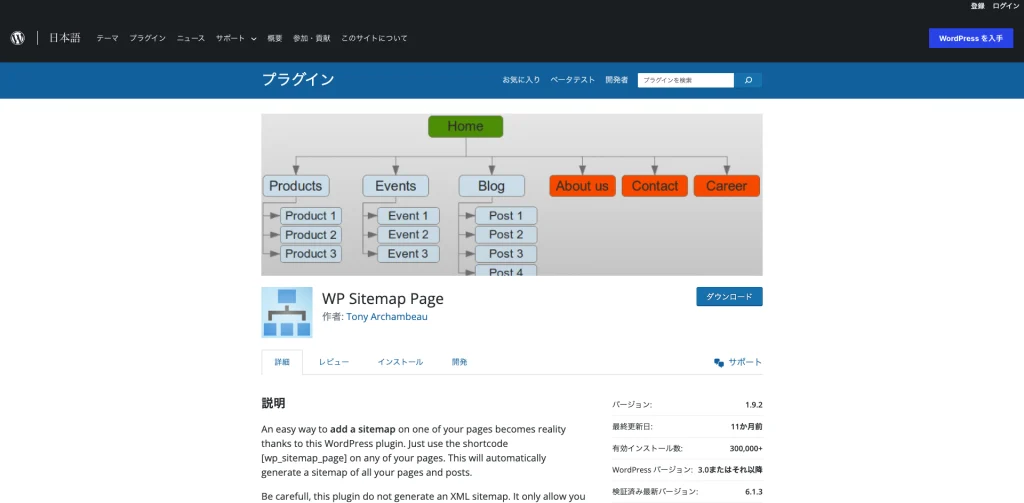This screenshot has width=1024, height=503.
Task: Click tested-up-to value 6.1.3
Action: (754, 492)
